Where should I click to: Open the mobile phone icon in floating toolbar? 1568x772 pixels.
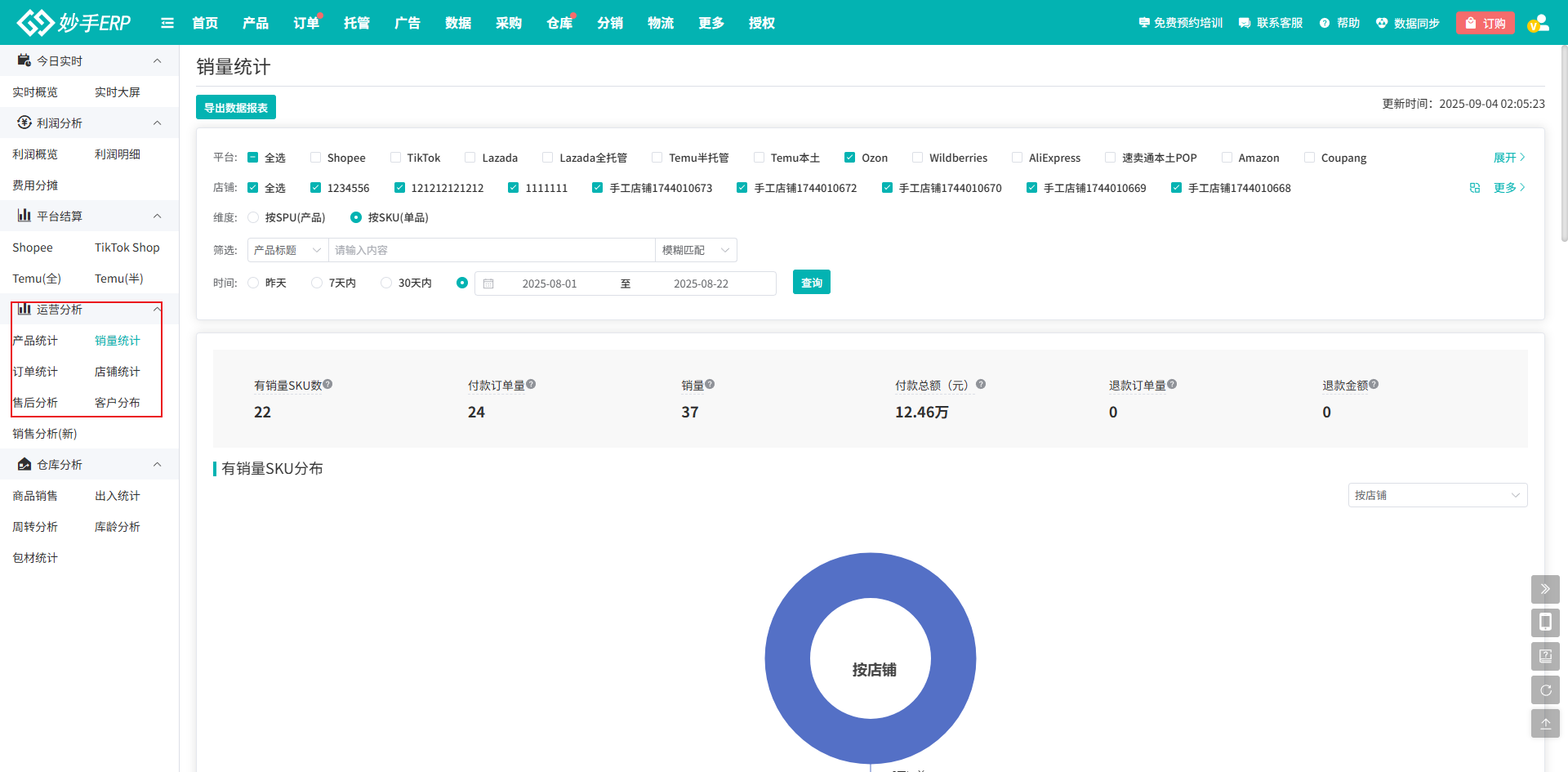1545,623
